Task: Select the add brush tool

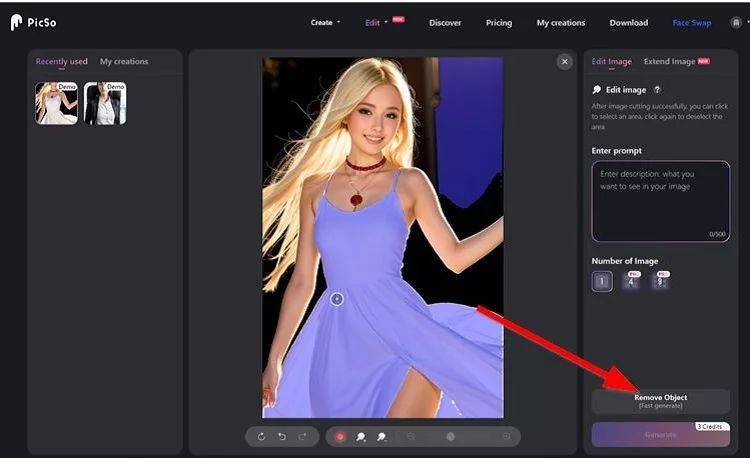Action: click(x=361, y=436)
